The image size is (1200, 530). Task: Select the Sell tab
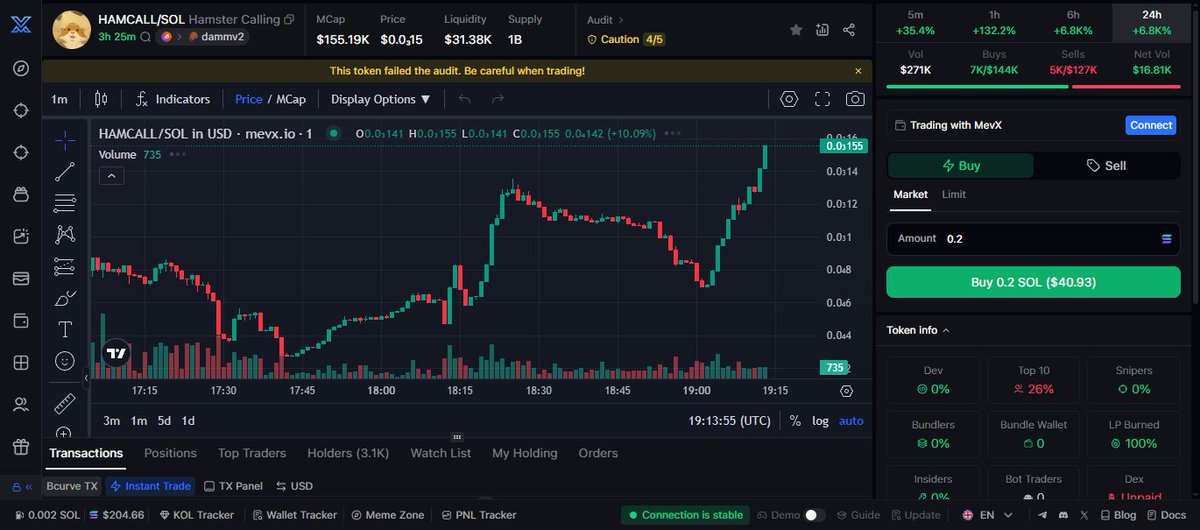click(x=1106, y=166)
